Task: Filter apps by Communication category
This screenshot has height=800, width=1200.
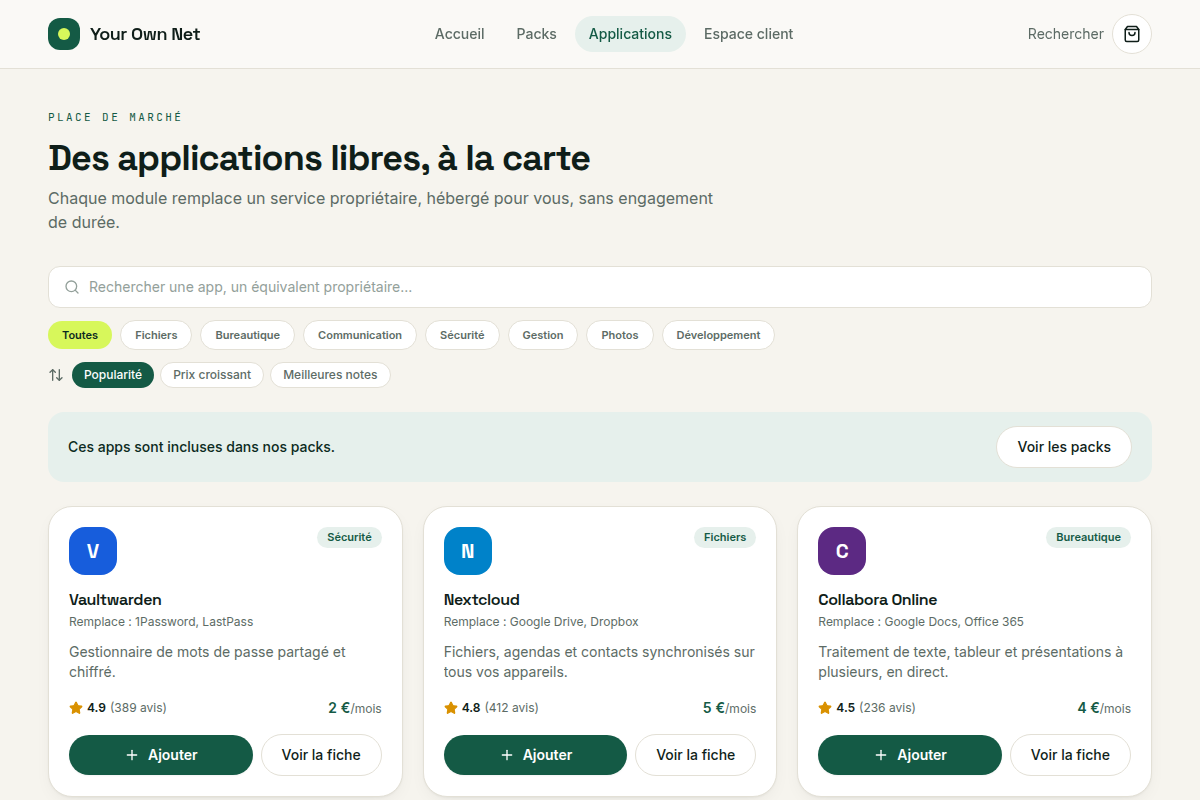Action: pos(360,335)
